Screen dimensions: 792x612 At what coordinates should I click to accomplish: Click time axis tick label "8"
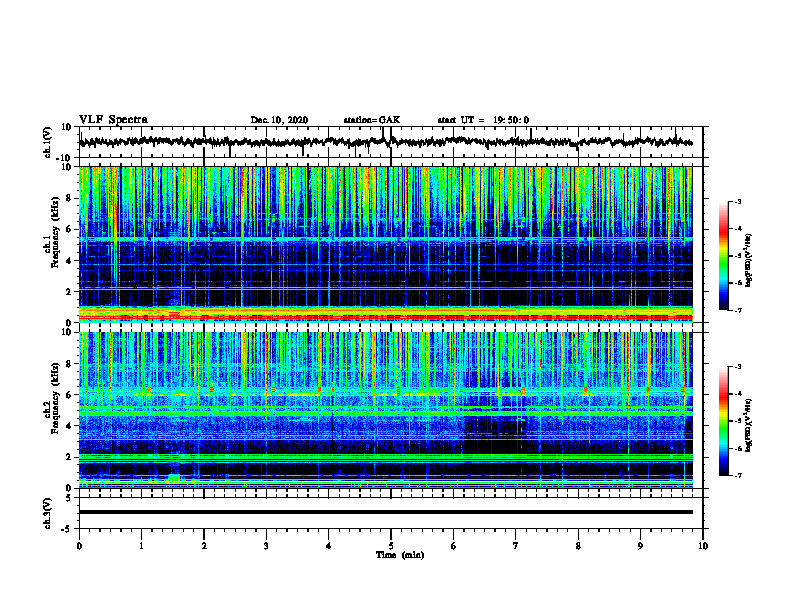coord(578,546)
